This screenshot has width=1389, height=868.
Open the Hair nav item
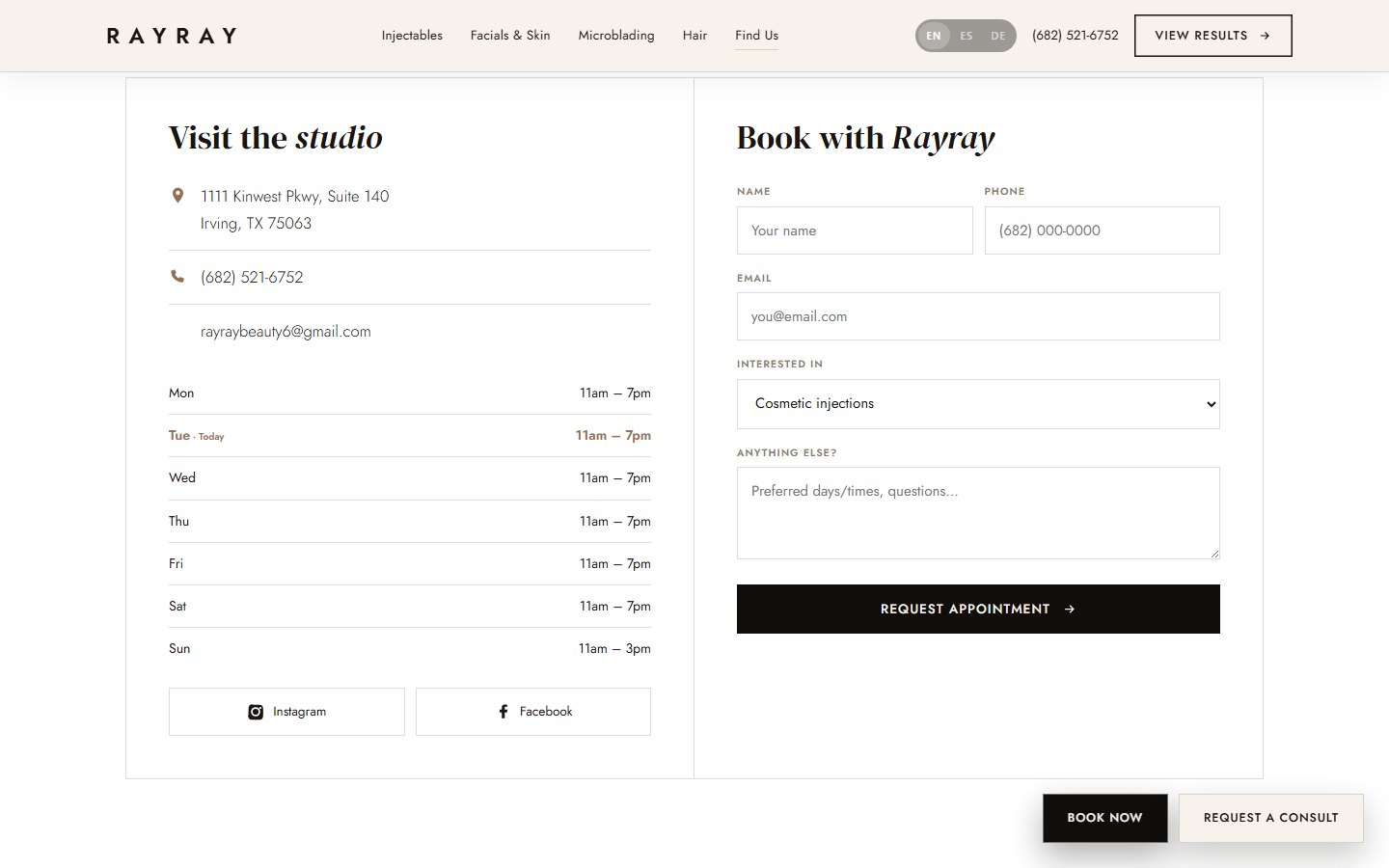click(694, 36)
